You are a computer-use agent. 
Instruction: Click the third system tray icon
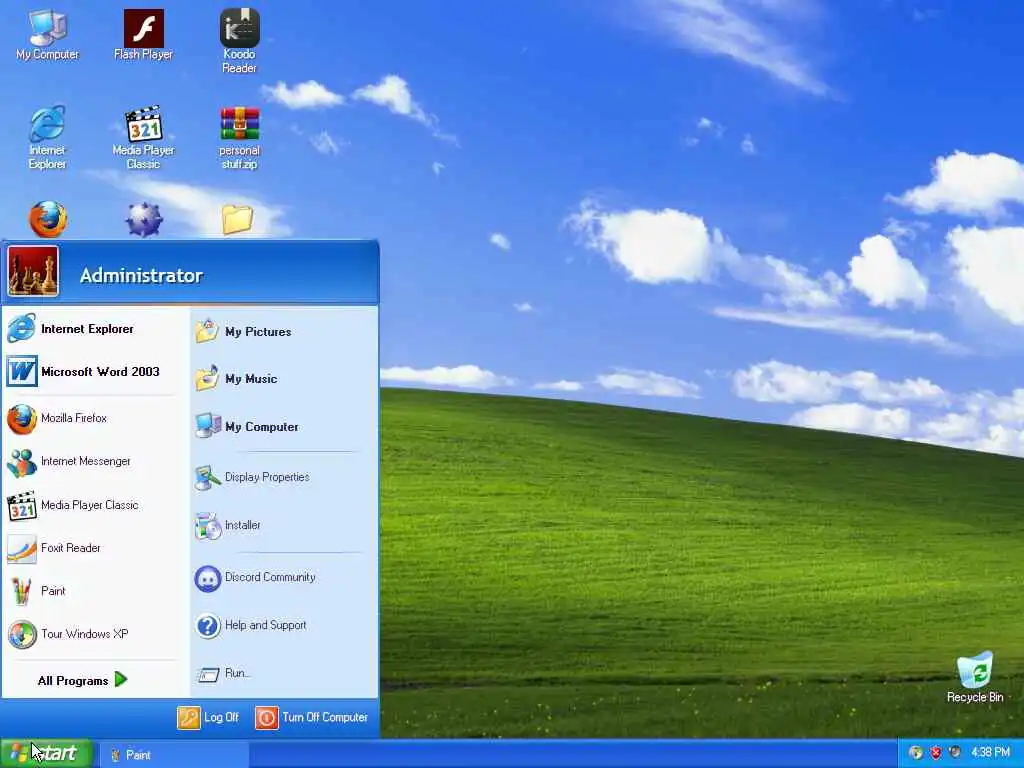click(955, 752)
